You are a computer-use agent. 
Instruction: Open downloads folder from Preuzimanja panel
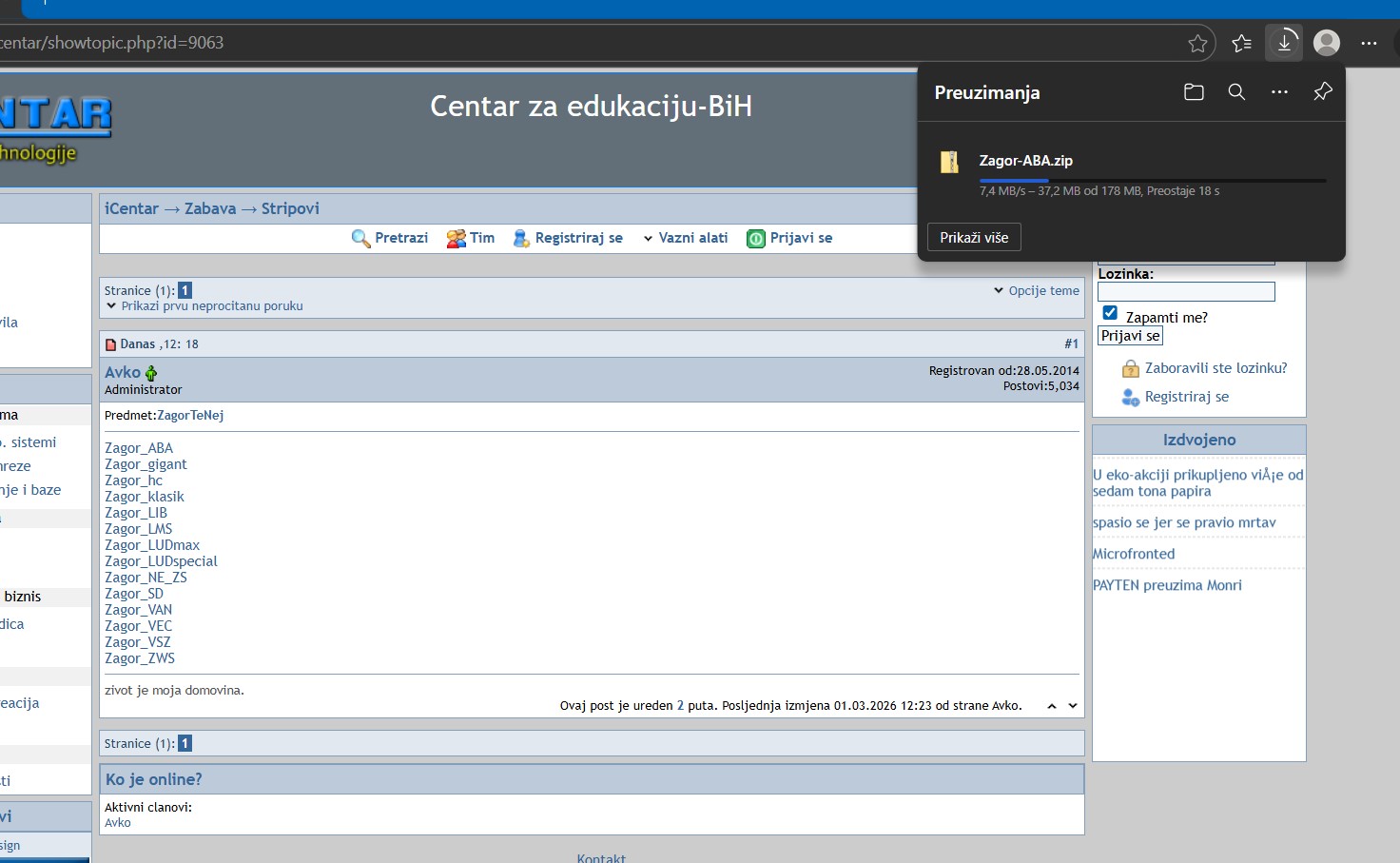[x=1194, y=92]
